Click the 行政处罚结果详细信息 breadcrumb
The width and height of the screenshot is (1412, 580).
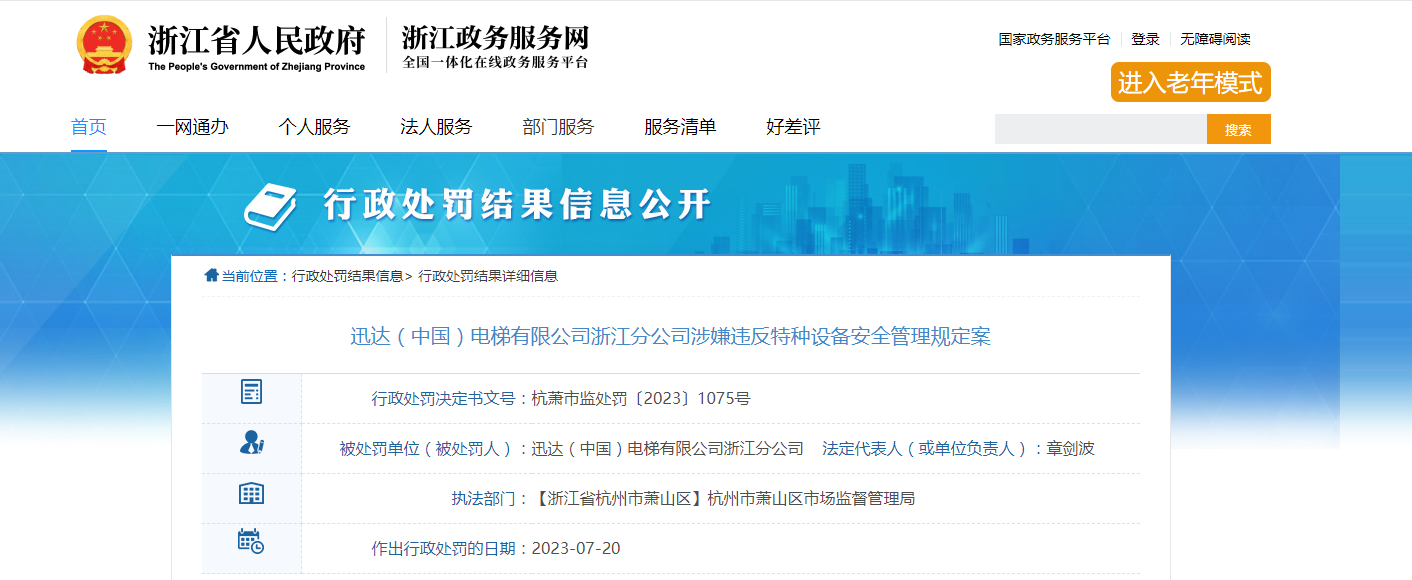pos(488,276)
